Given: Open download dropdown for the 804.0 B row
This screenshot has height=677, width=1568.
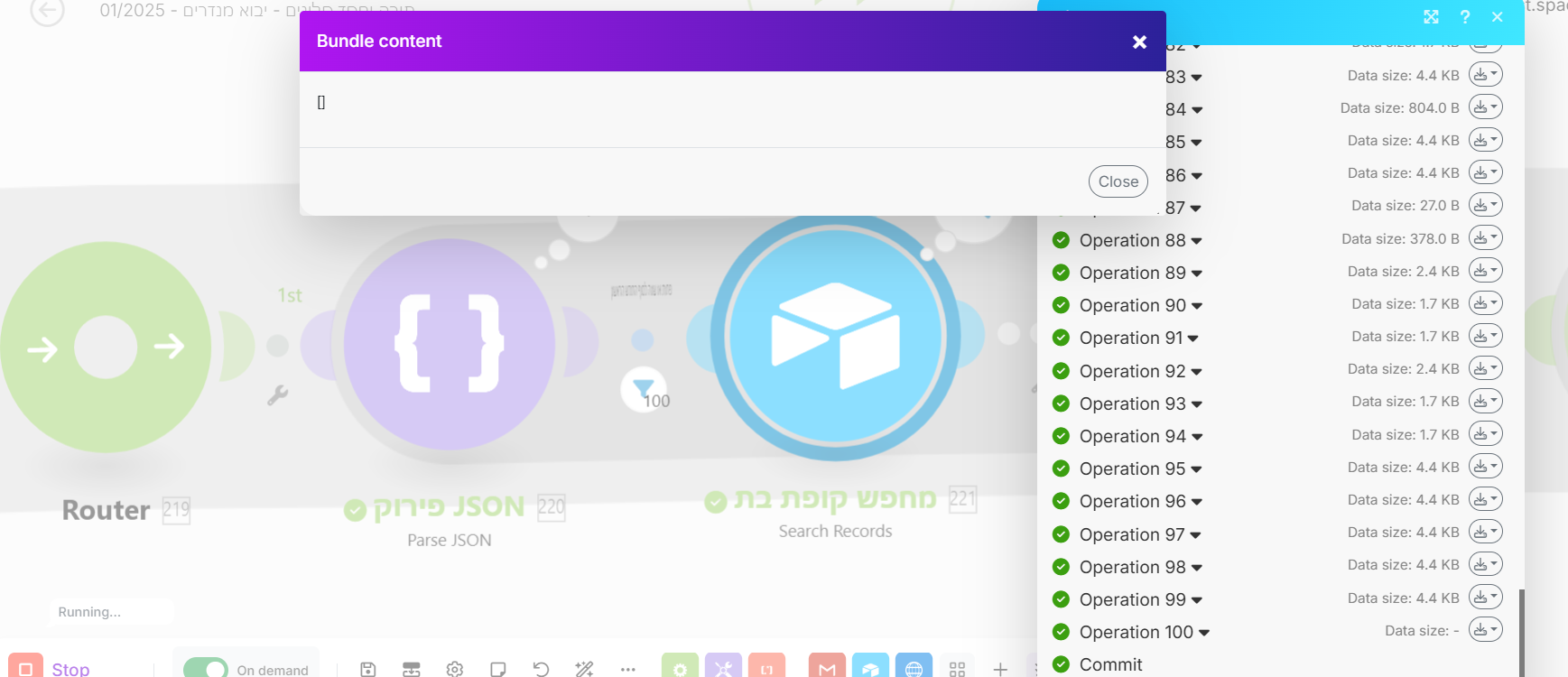Looking at the screenshot, I should tap(1486, 107).
